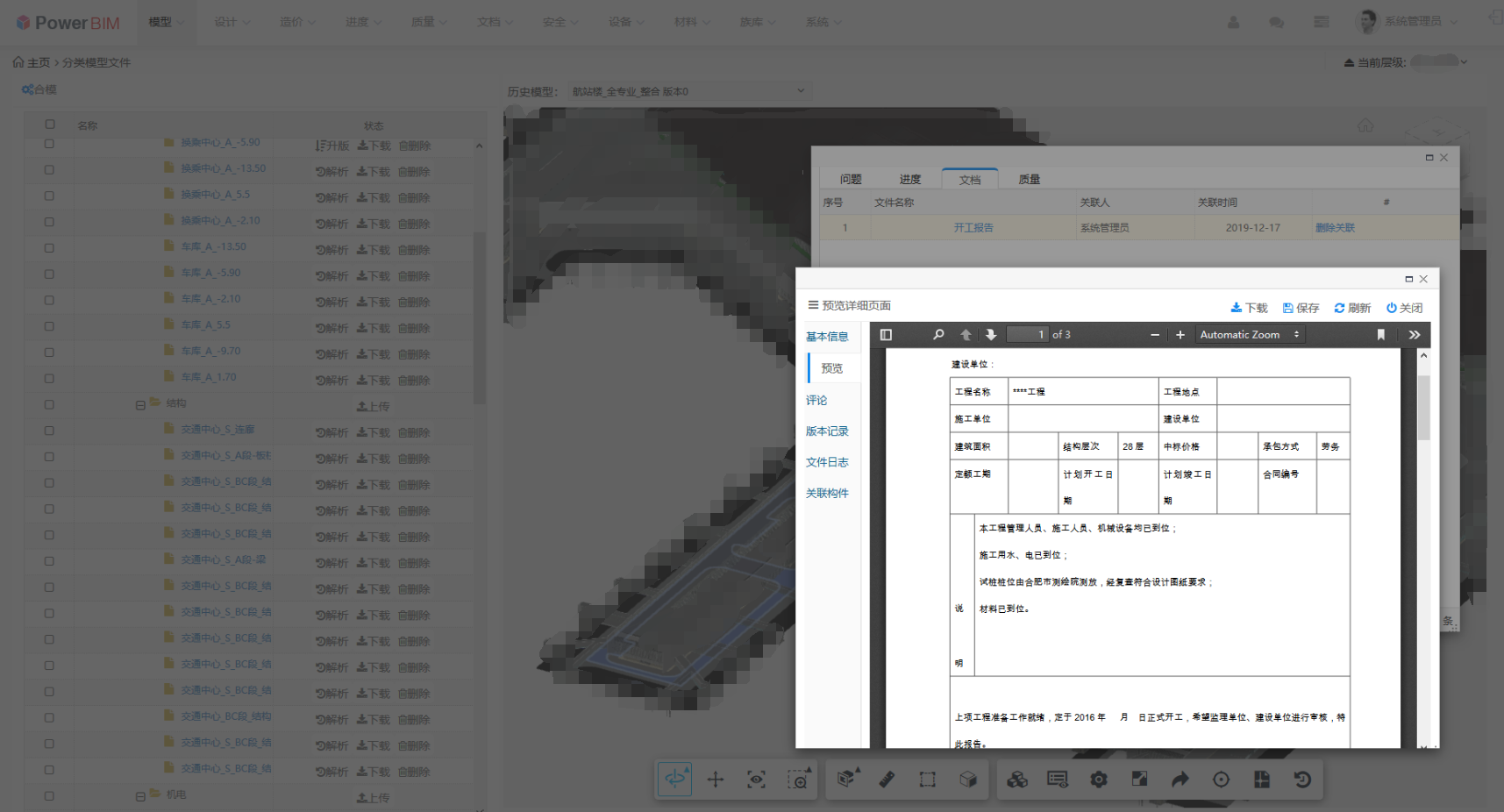Tick the checkbox for 车库_A_-13.50 row
Viewport: 1504px width, 812px height.
49,248
